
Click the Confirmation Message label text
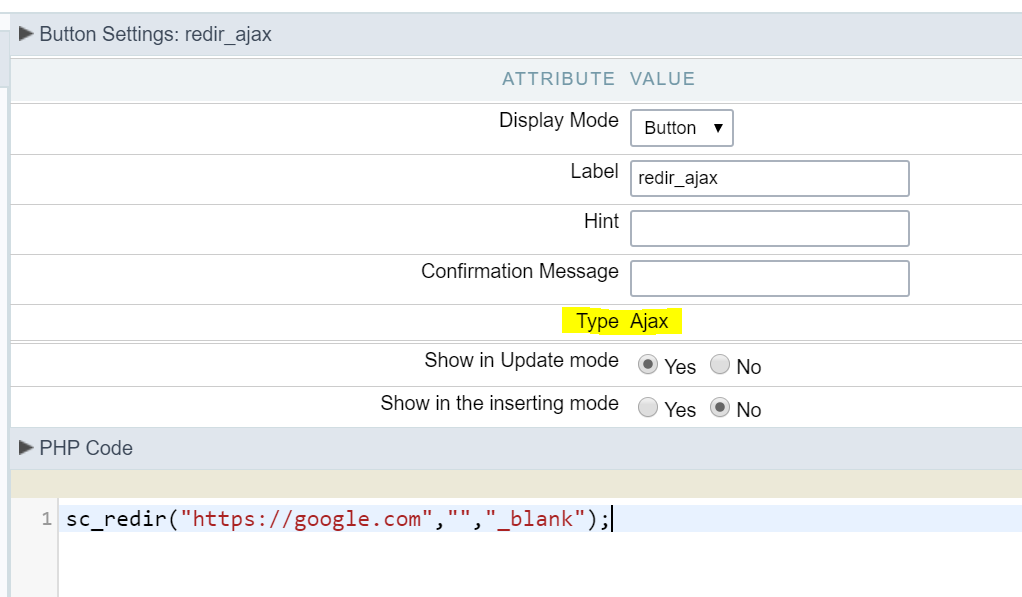click(x=519, y=271)
